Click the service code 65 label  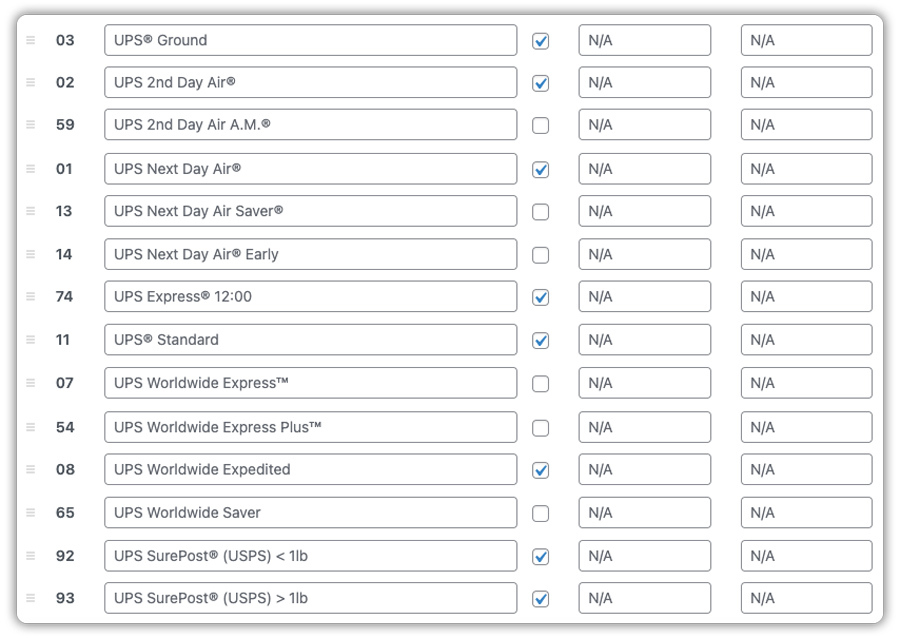65,512
